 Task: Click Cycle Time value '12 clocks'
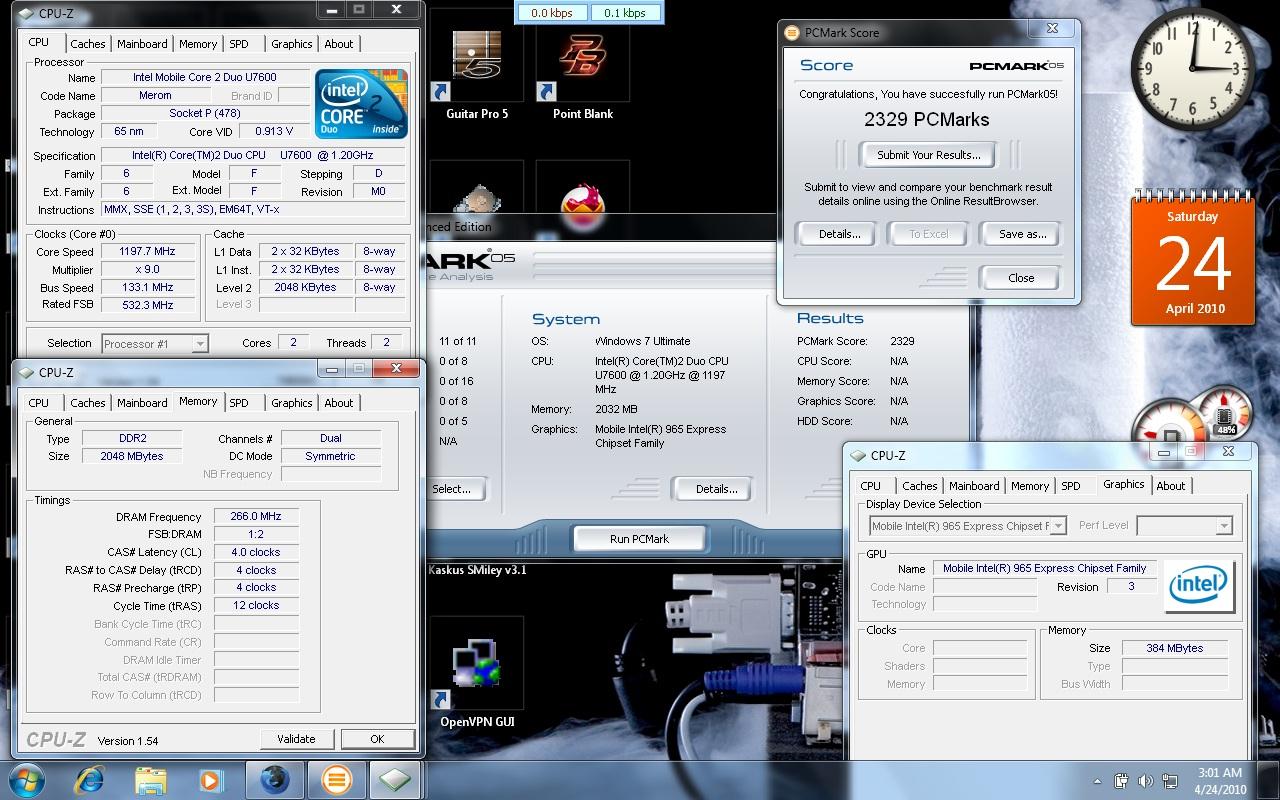pyautogui.click(x=256, y=605)
